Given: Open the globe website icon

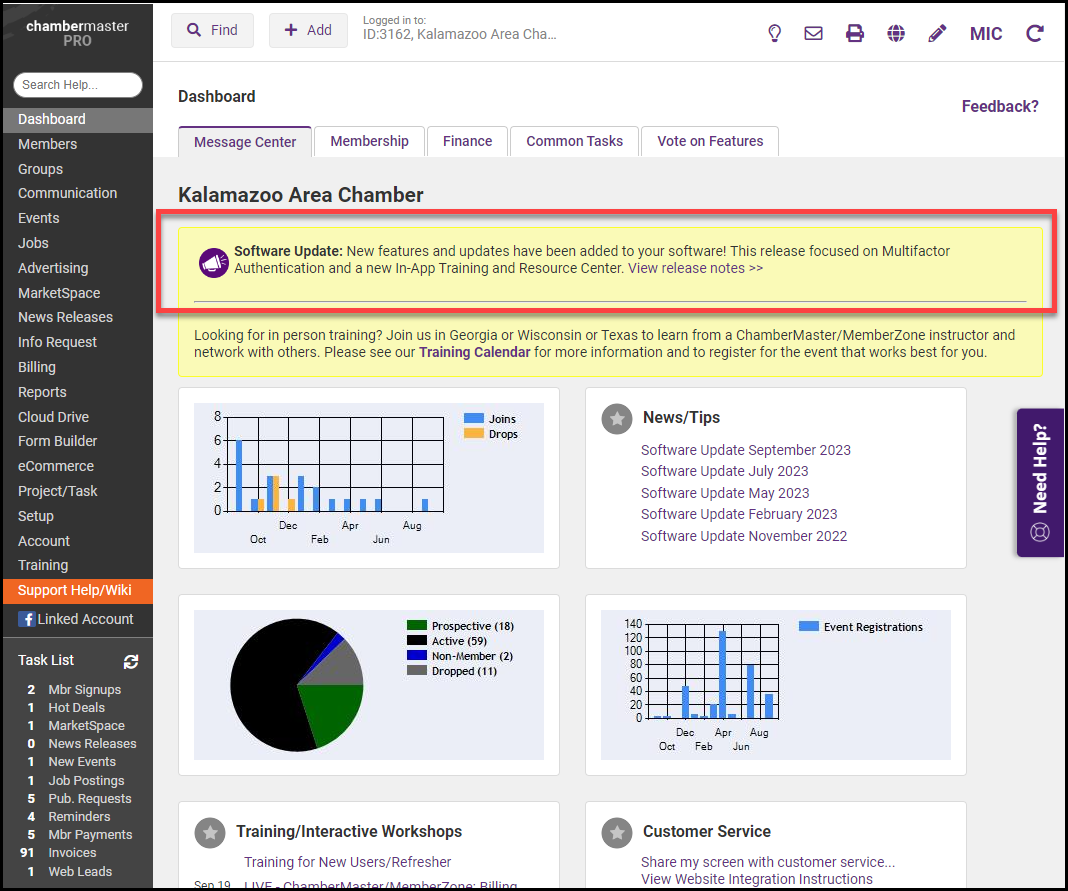Looking at the screenshot, I should pyautogui.click(x=896, y=33).
